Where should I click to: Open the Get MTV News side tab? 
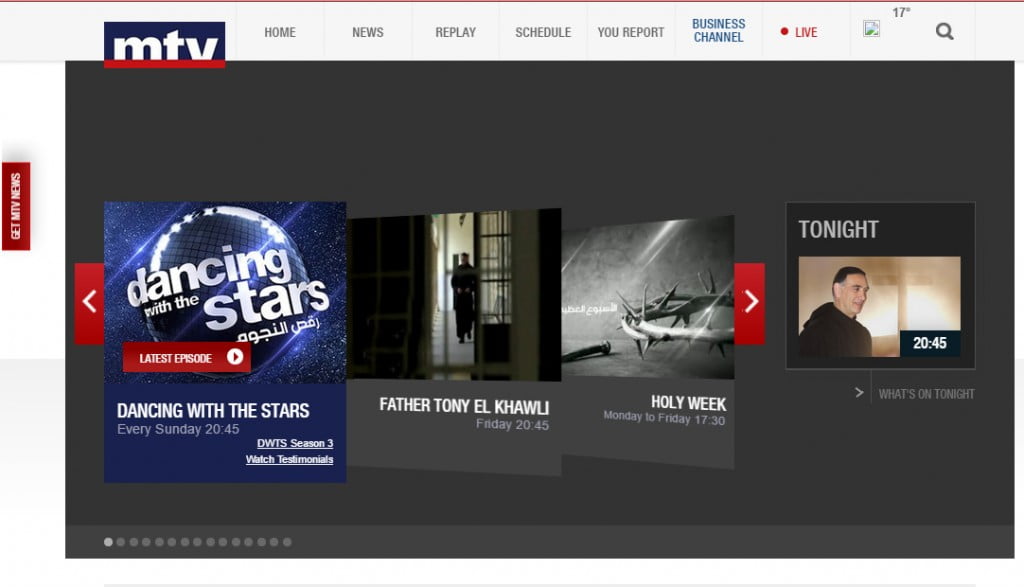16,206
